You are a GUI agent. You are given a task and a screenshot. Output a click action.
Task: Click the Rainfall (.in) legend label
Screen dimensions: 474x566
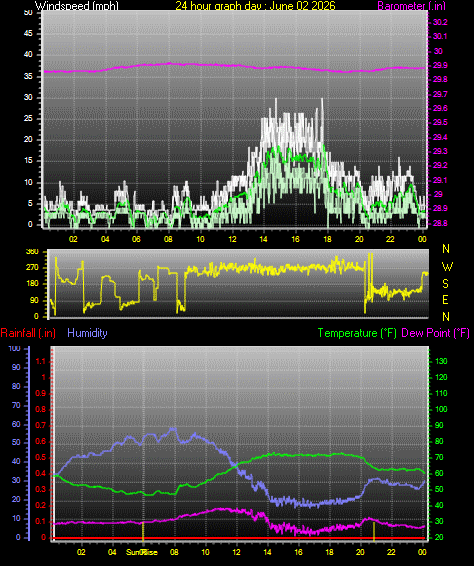[28, 333]
